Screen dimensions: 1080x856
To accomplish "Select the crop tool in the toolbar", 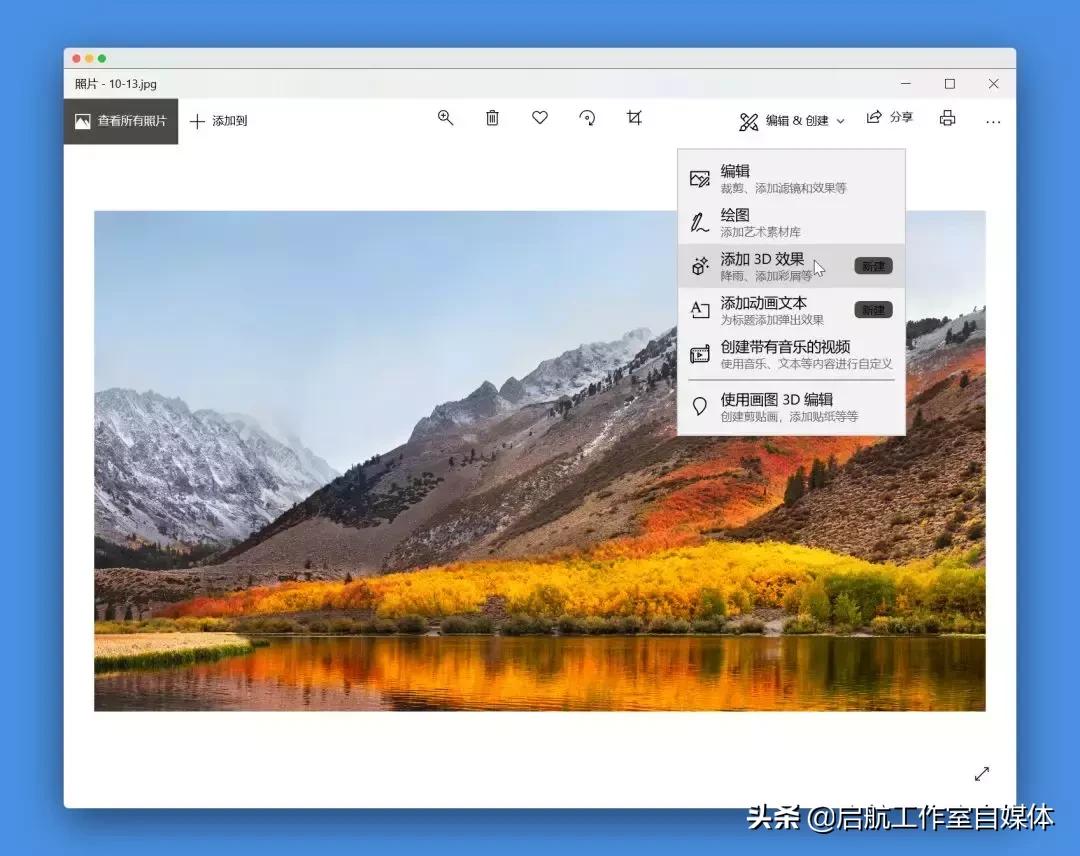I will coord(634,117).
